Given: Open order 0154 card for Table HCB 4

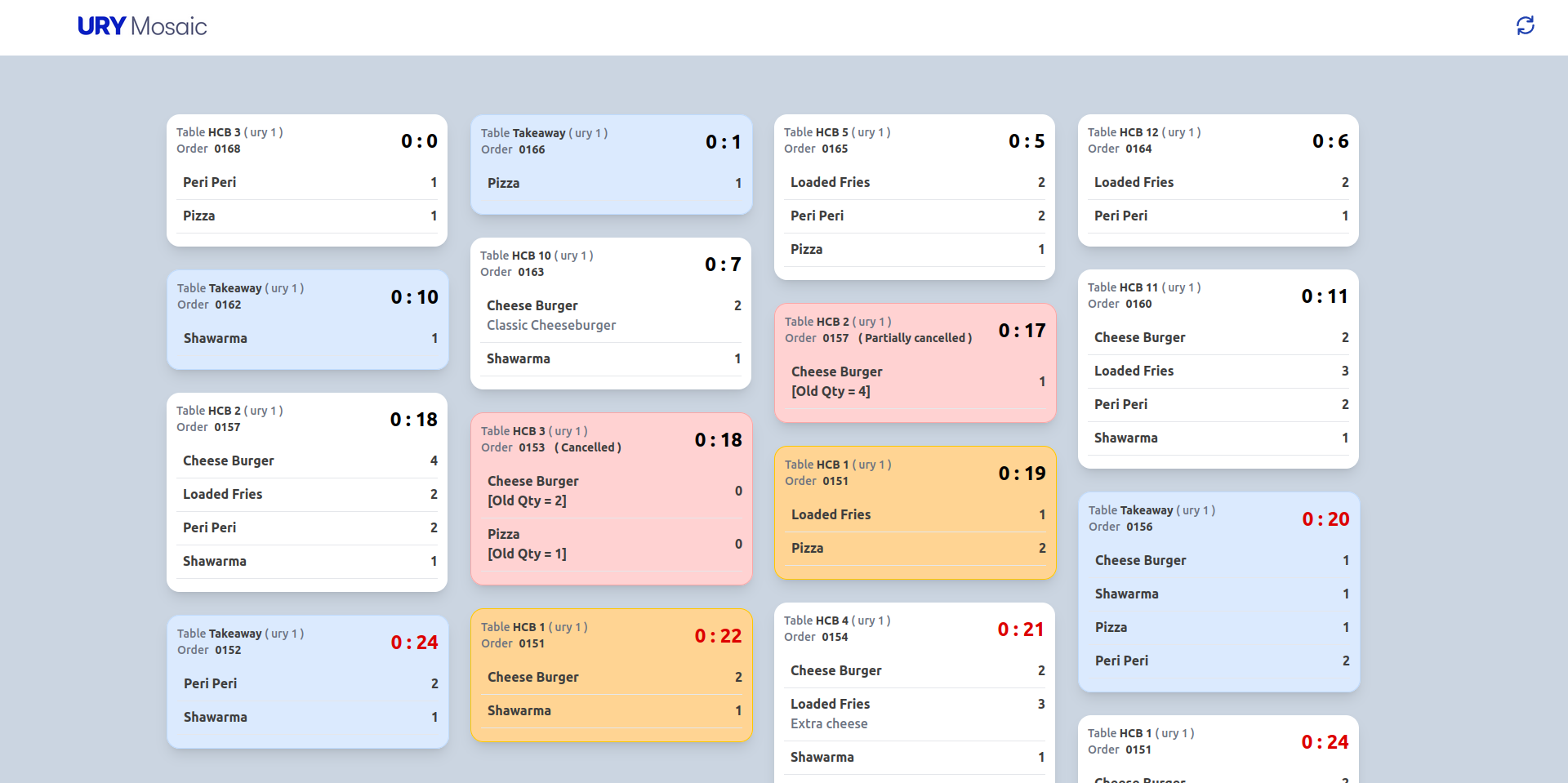Looking at the screenshot, I should 915,692.
